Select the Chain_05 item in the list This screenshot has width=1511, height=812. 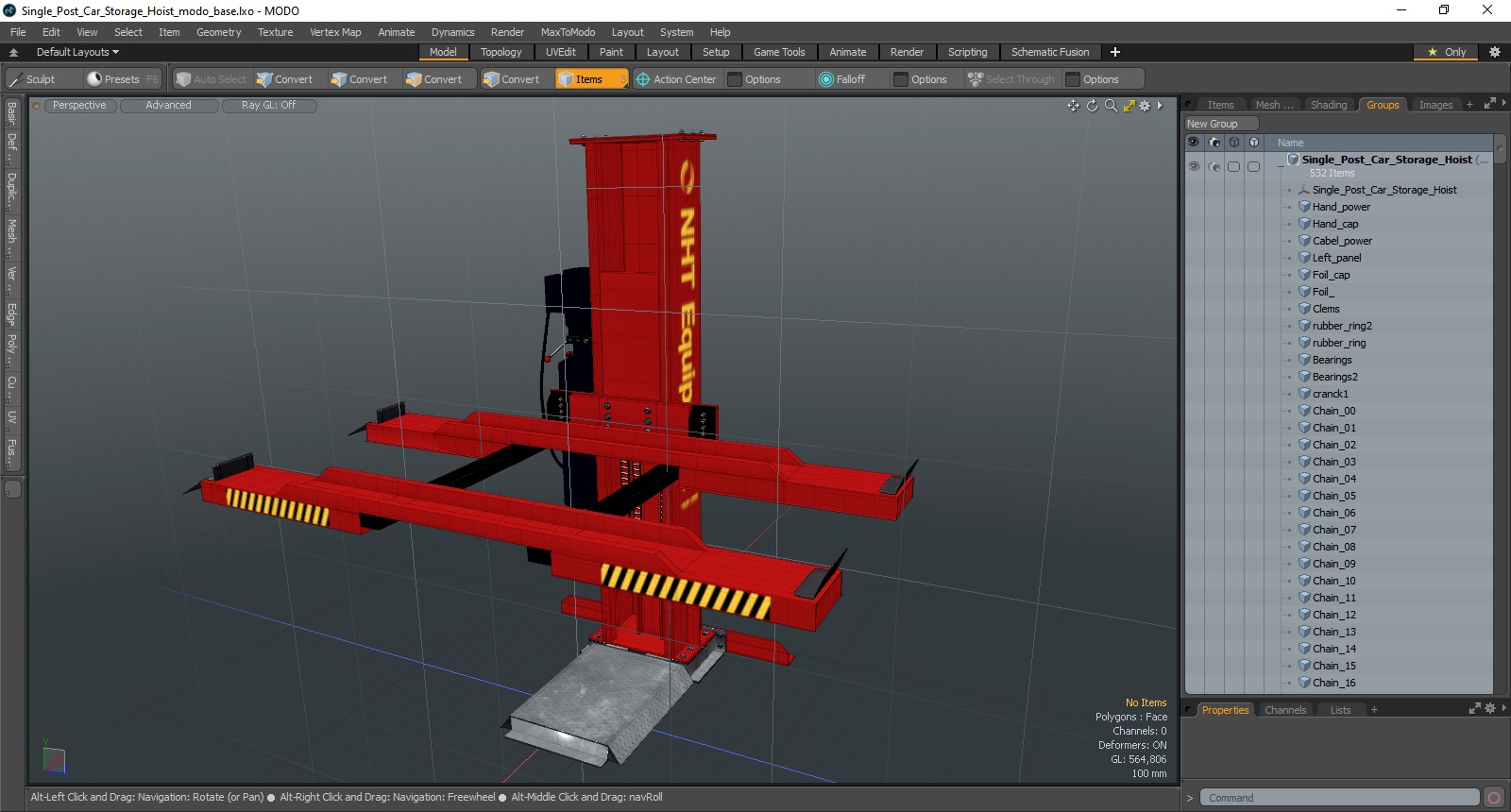(1333, 496)
